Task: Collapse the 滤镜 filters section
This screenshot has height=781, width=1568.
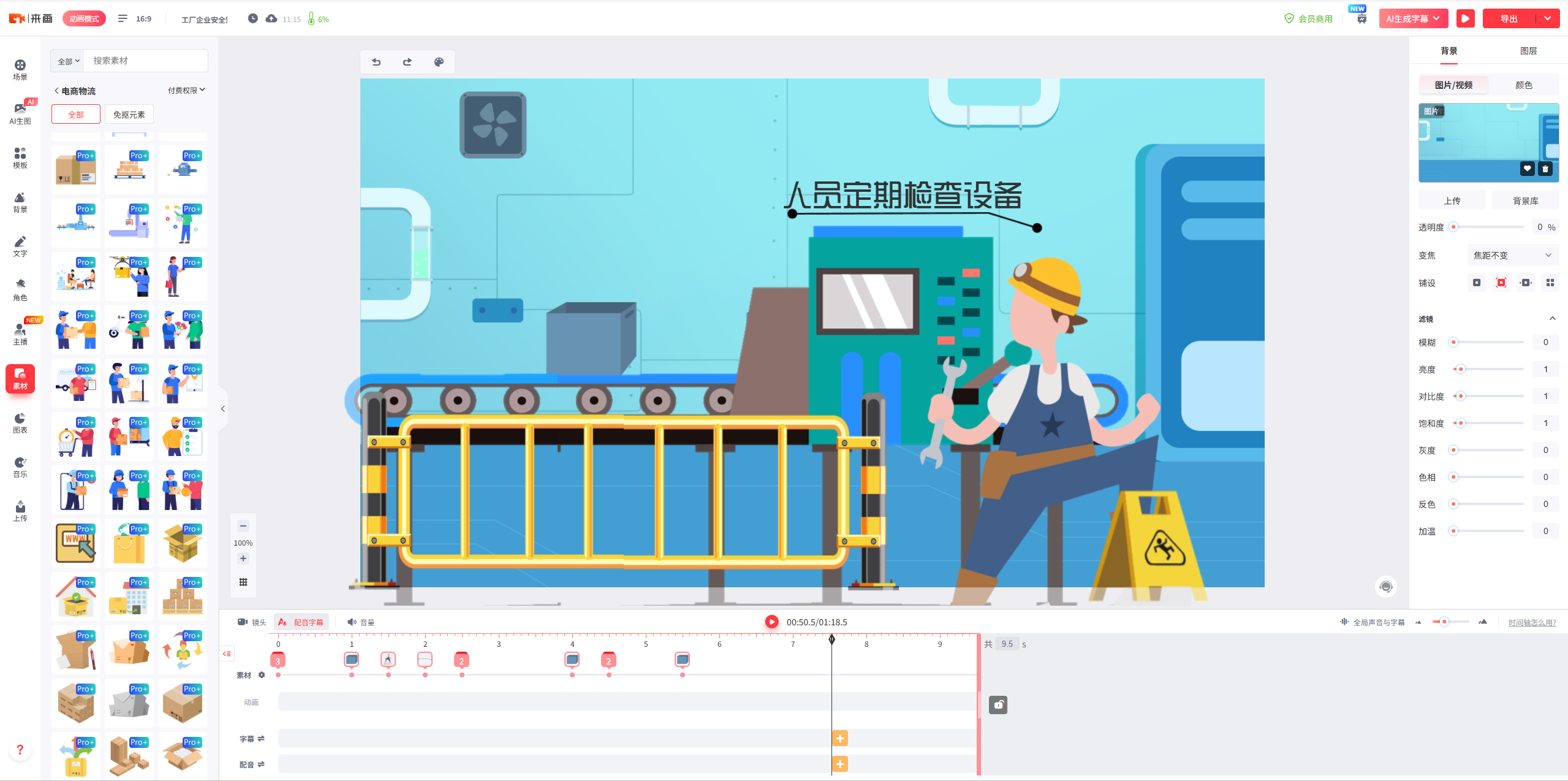Action: [1553, 318]
